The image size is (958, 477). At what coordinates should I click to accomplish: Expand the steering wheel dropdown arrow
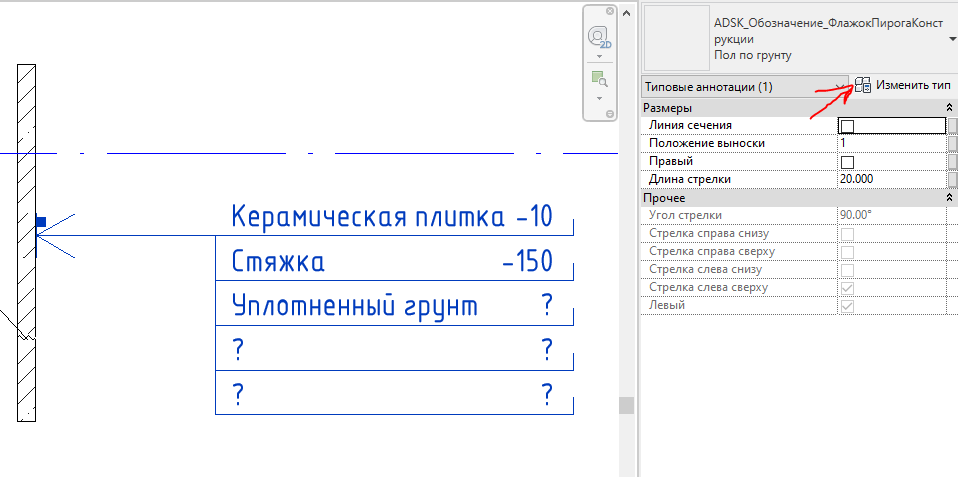pyautogui.click(x=599, y=56)
